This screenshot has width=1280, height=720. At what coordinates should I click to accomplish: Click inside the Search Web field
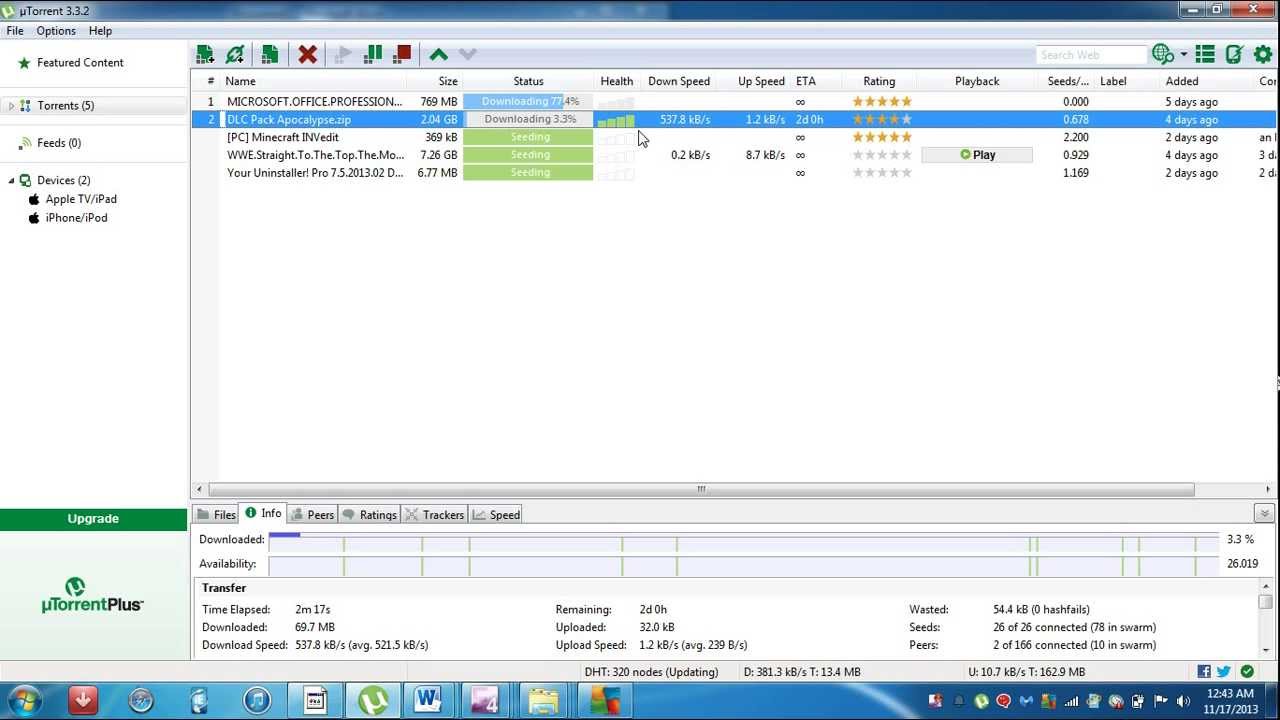1090,55
